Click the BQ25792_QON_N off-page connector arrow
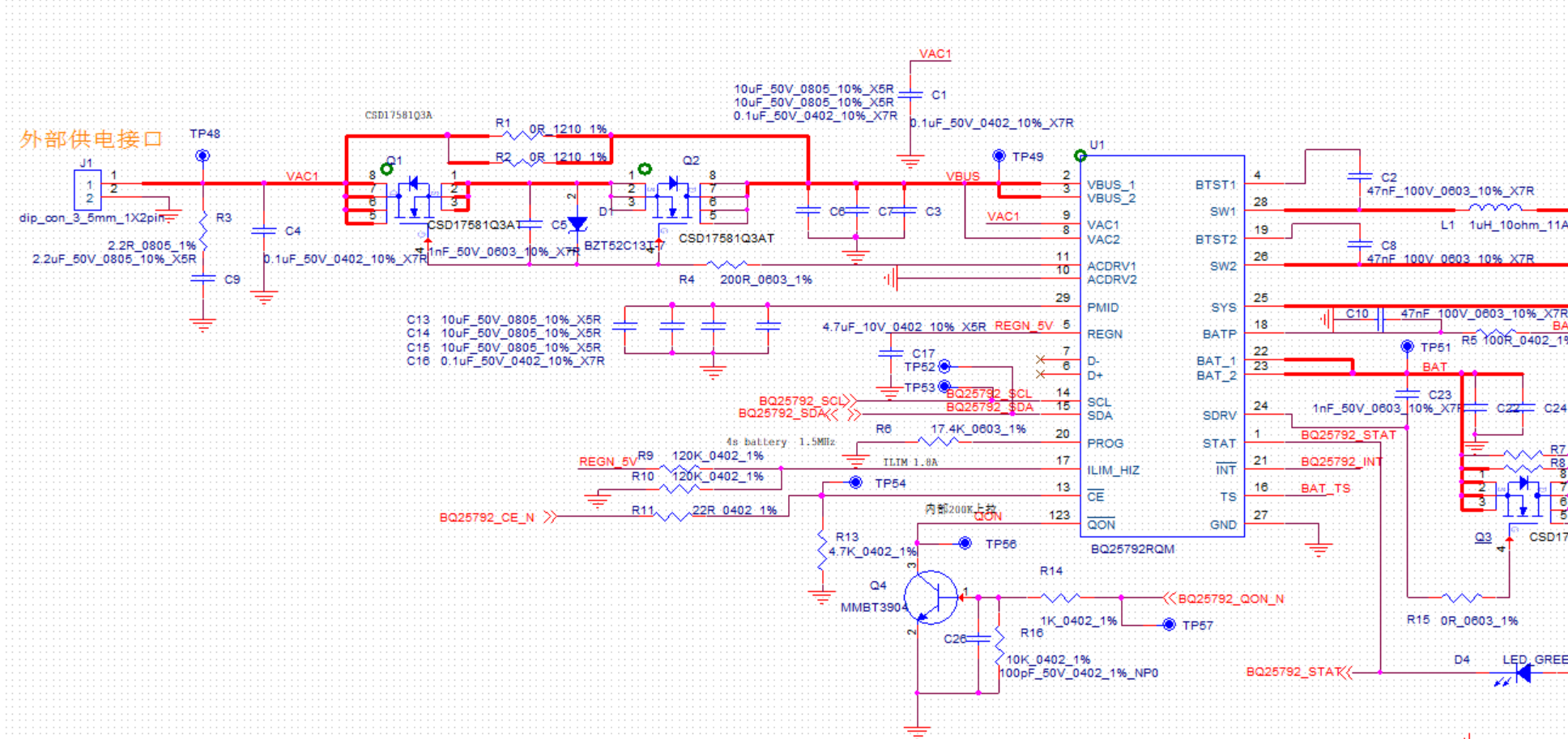Image resolution: width=1568 pixels, height=739 pixels. pos(1170,598)
